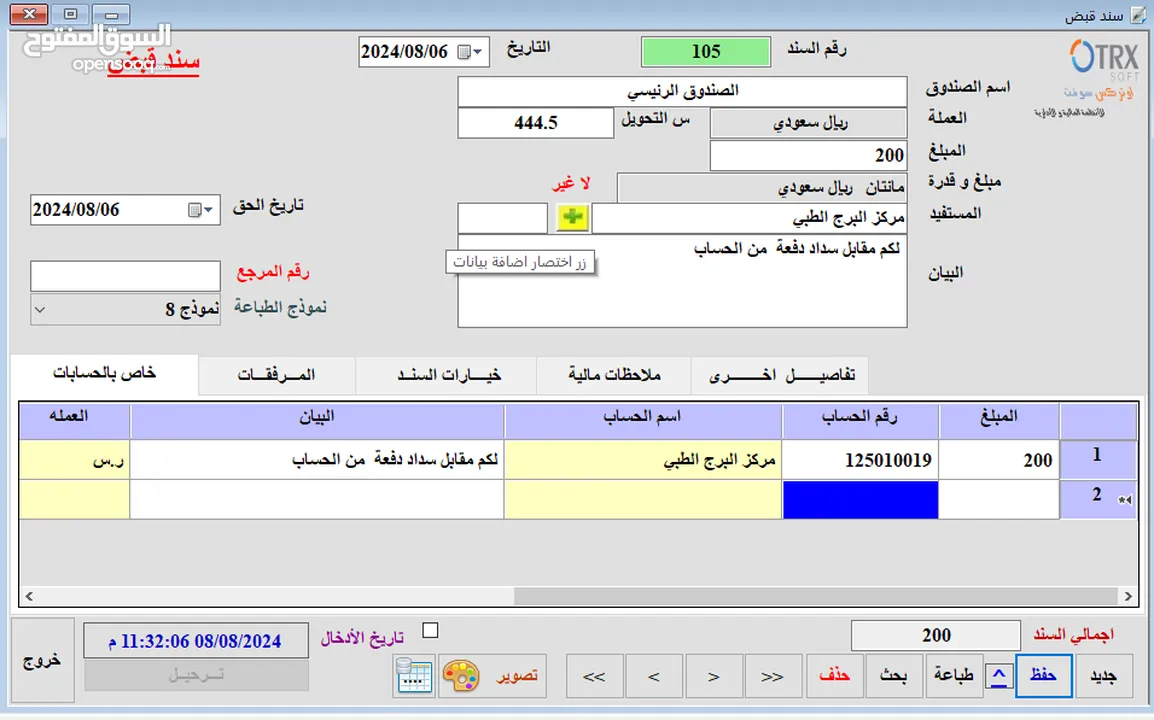Click the بحث search button
The image size is (1154, 720).
(893, 676)
